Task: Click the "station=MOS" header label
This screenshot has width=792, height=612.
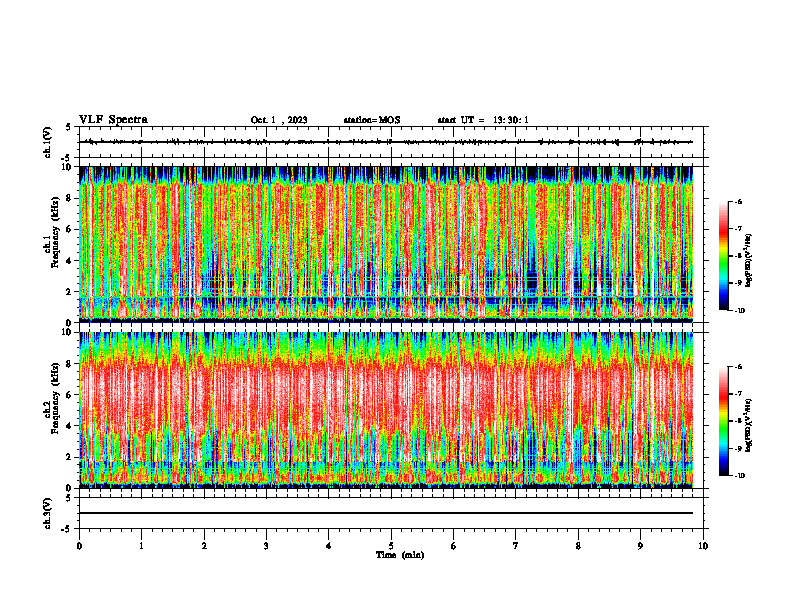Action: [x=372, y=120]
